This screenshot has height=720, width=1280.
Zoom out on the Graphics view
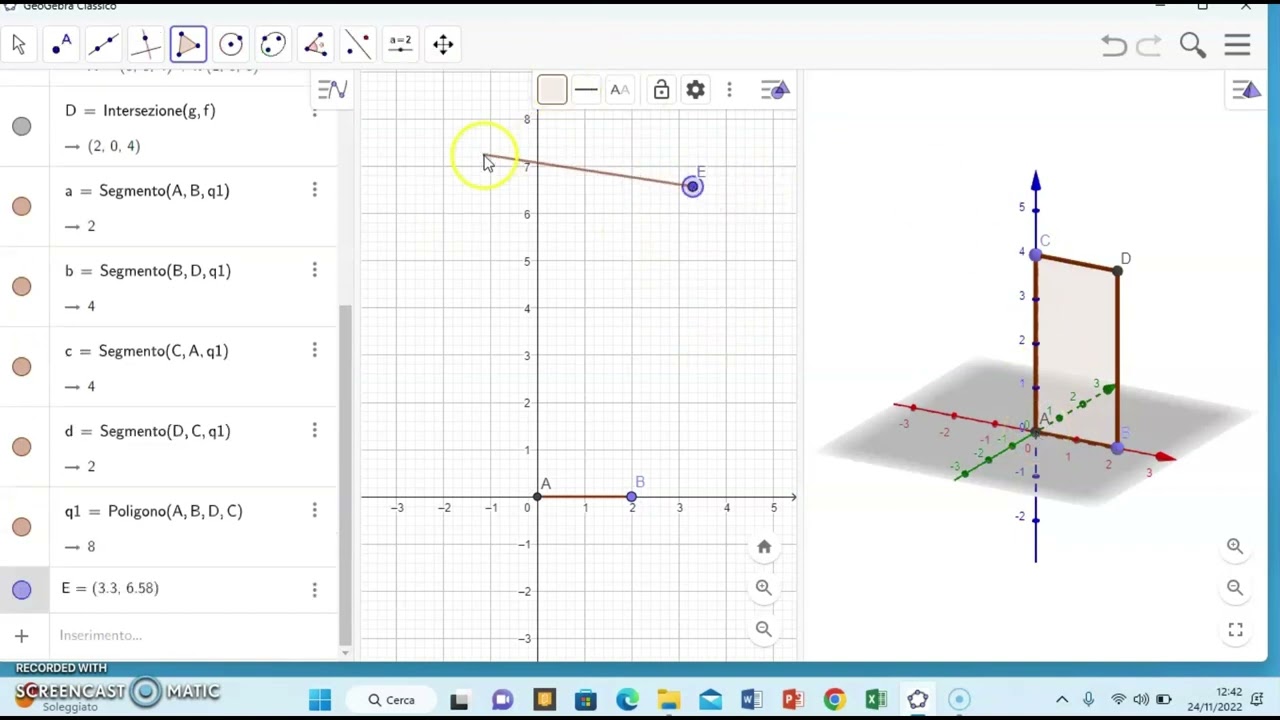tap(764, 629)
